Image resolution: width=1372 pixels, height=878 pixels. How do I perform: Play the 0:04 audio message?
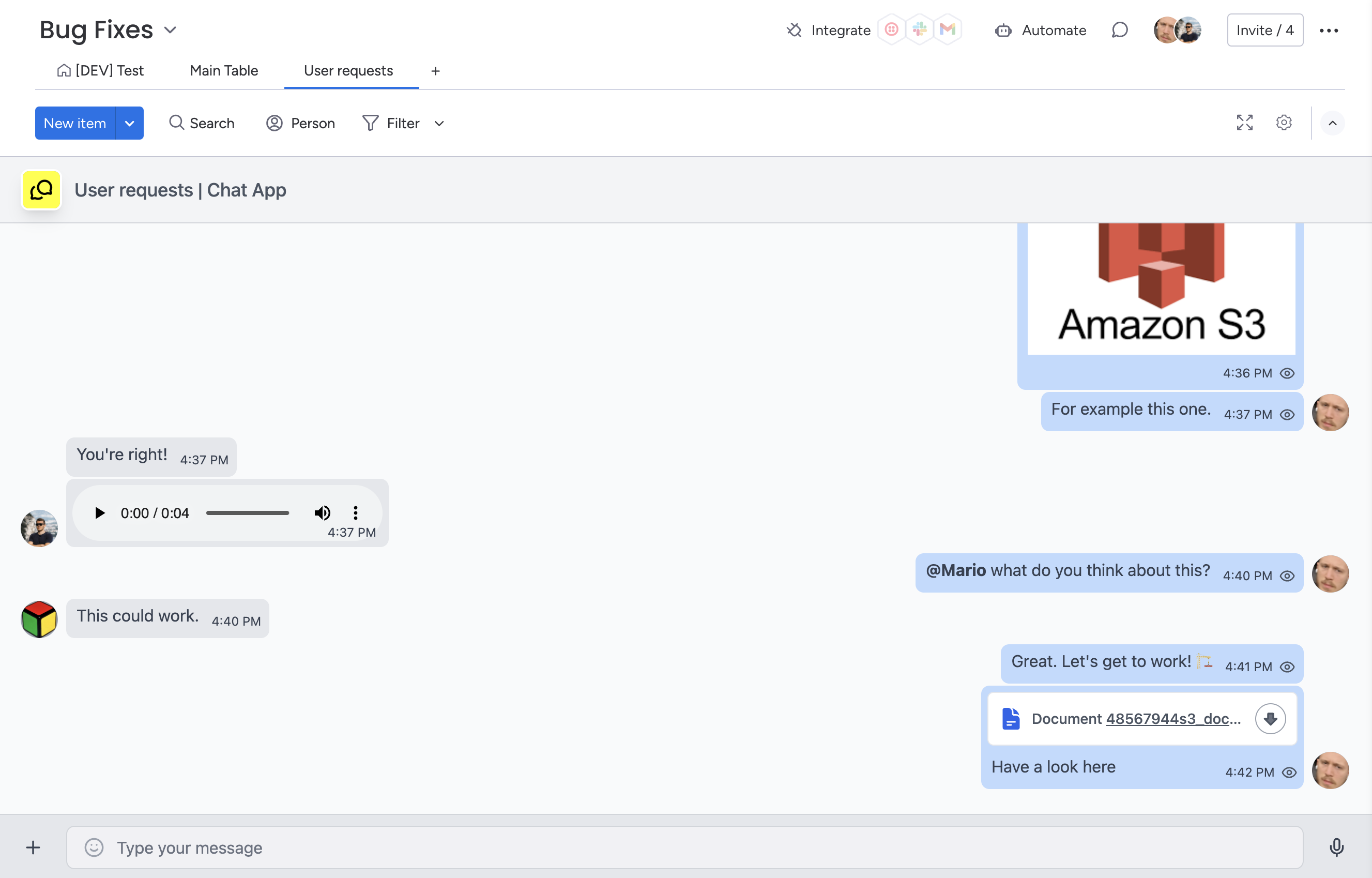click(x=100, y=513)
